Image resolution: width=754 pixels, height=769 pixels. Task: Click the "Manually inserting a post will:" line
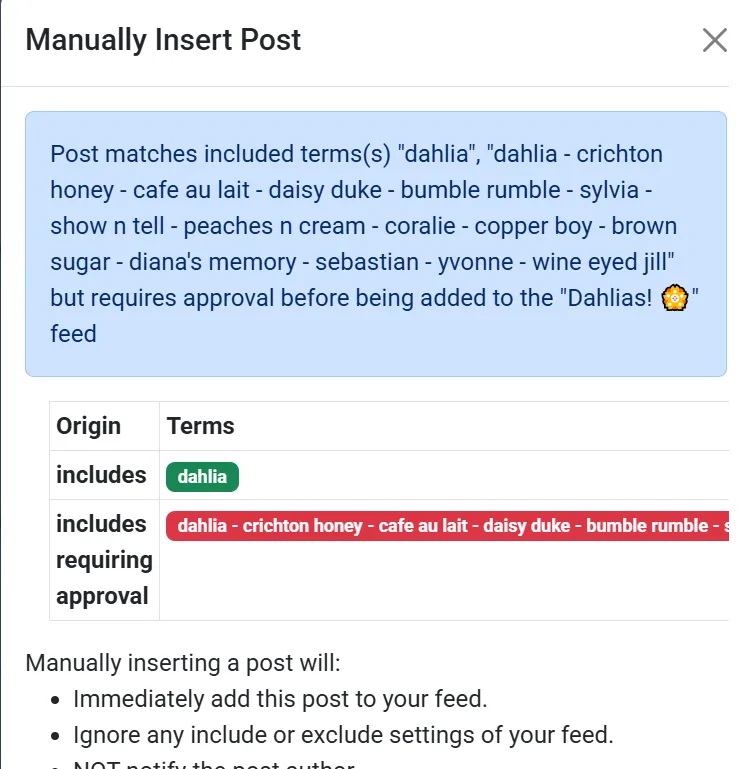click(x=183, y=663)
